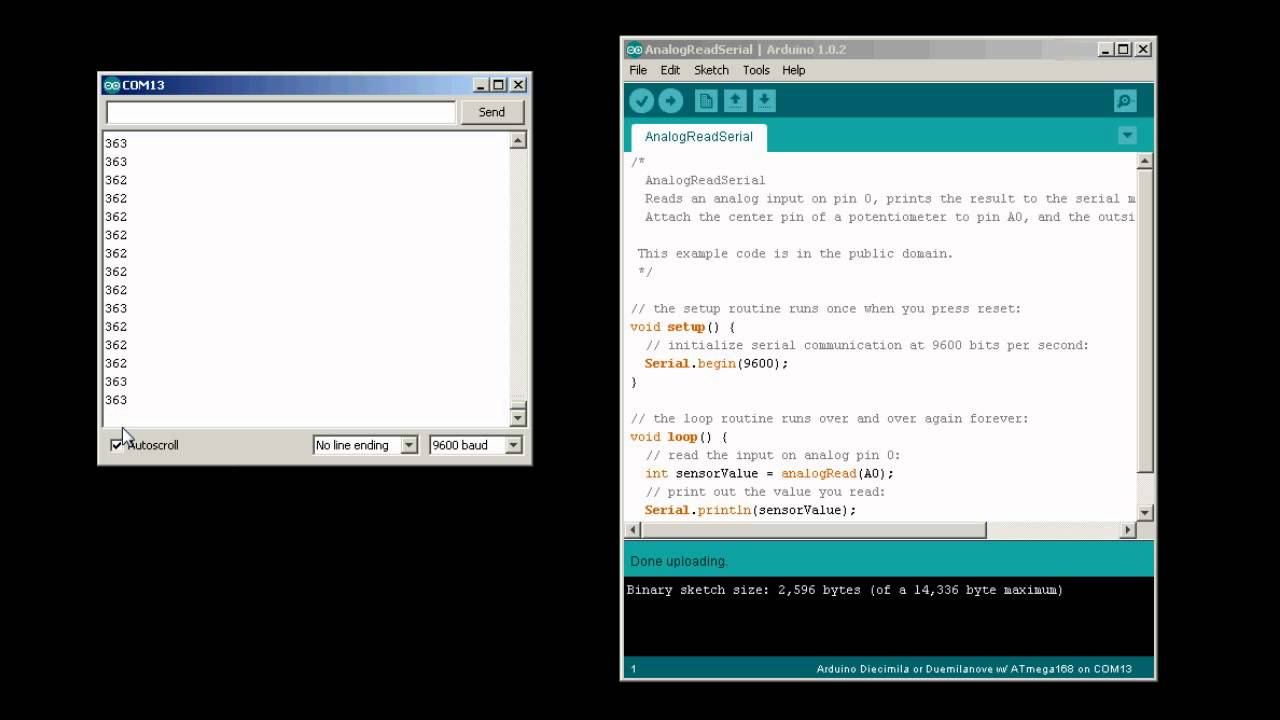
Task: Toggle the Autoscroll checkbox
Action: tap(116, 445)
